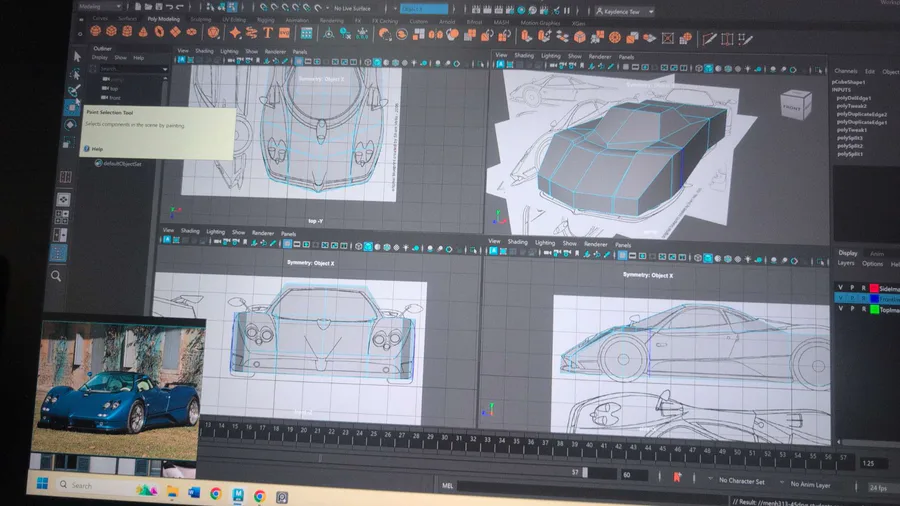Click the Auto Keyframe red icon
This screenshot has height=506, width=900.
point(677,477)
